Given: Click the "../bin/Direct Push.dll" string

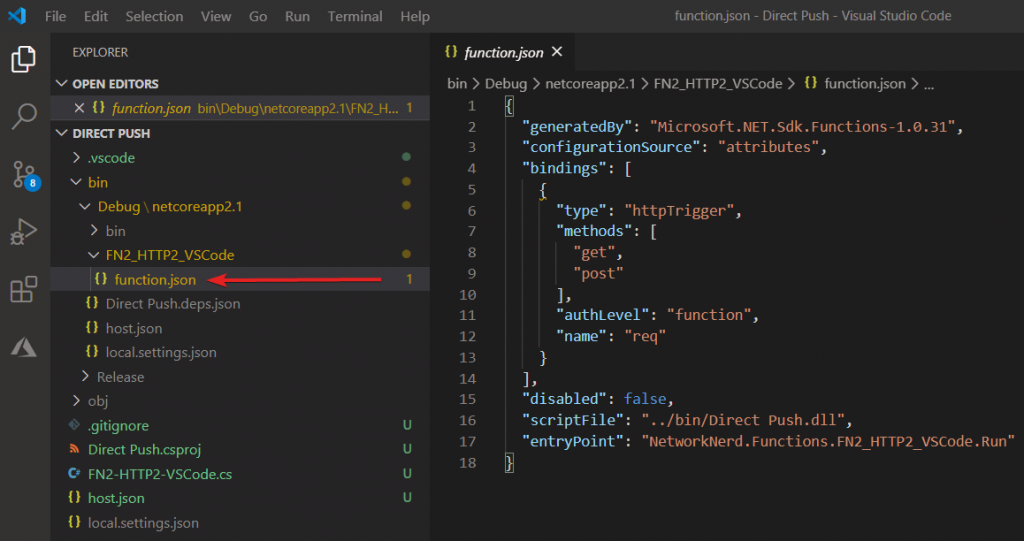Looking at the screenshot, I should pyautogui.click(x=743, y=419).
